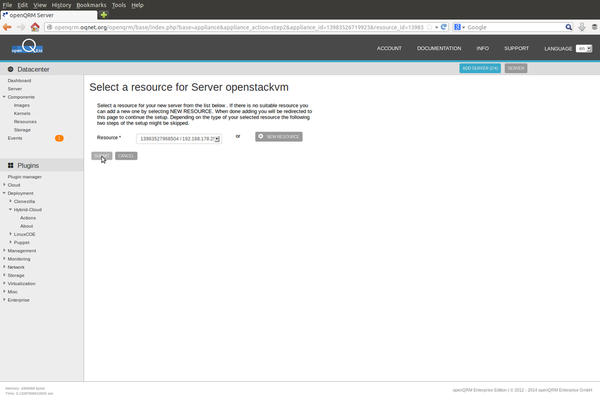Bookmark page with the star icon

429,27
